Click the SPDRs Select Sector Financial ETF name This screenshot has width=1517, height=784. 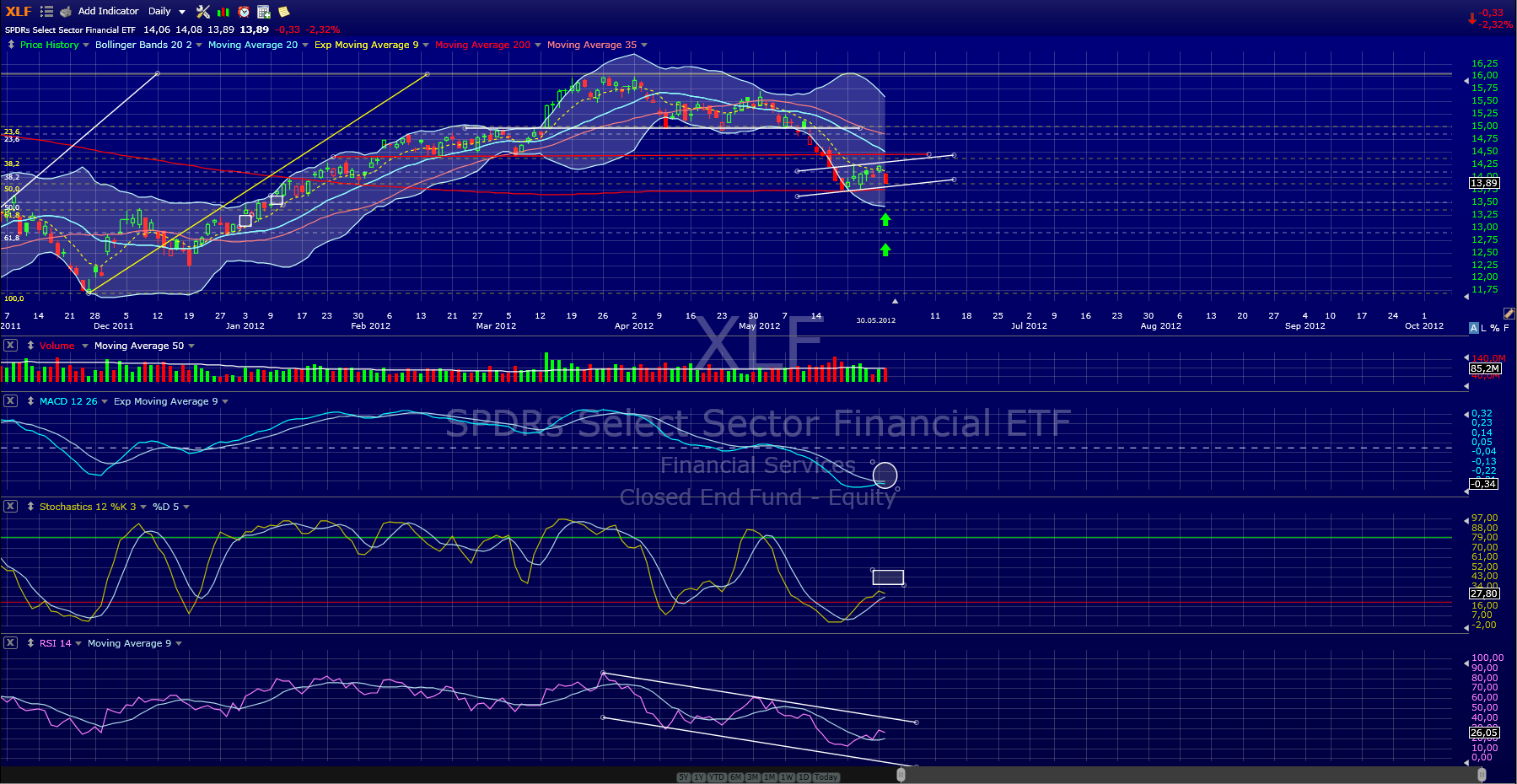[70, 30]
